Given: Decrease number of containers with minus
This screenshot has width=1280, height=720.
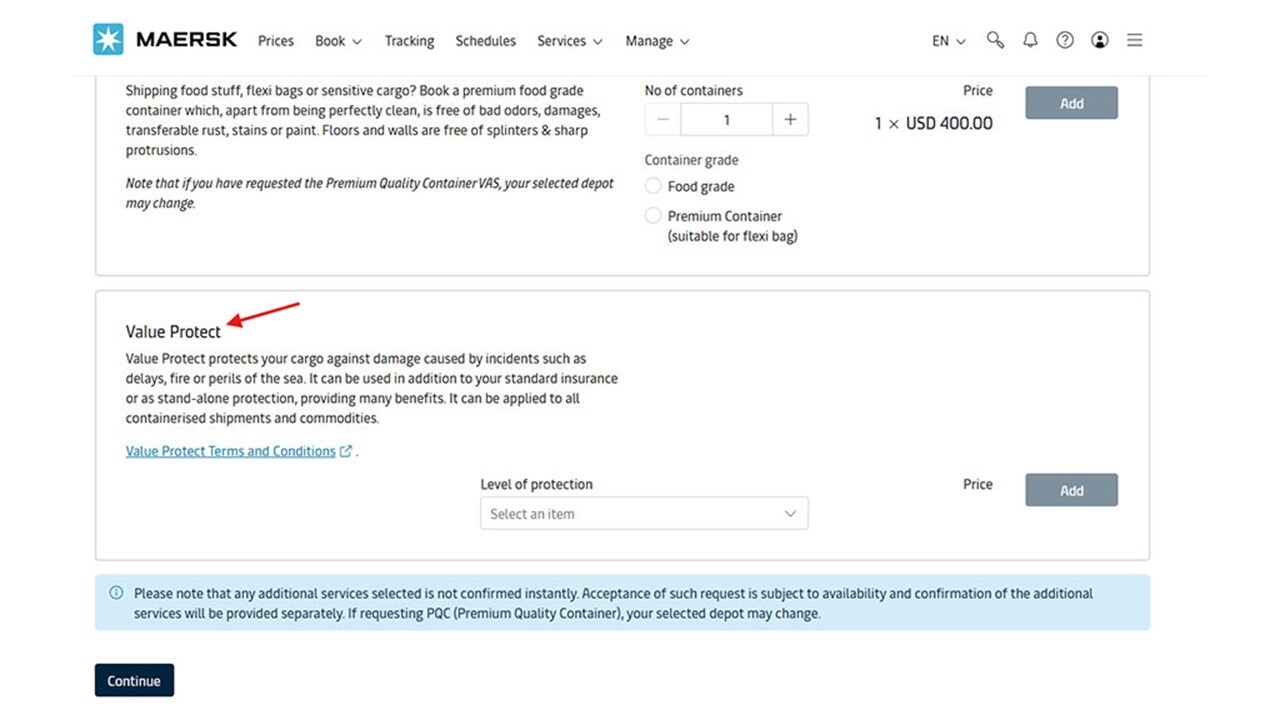Looking at the screenshot, I should (x=663, y=120).
